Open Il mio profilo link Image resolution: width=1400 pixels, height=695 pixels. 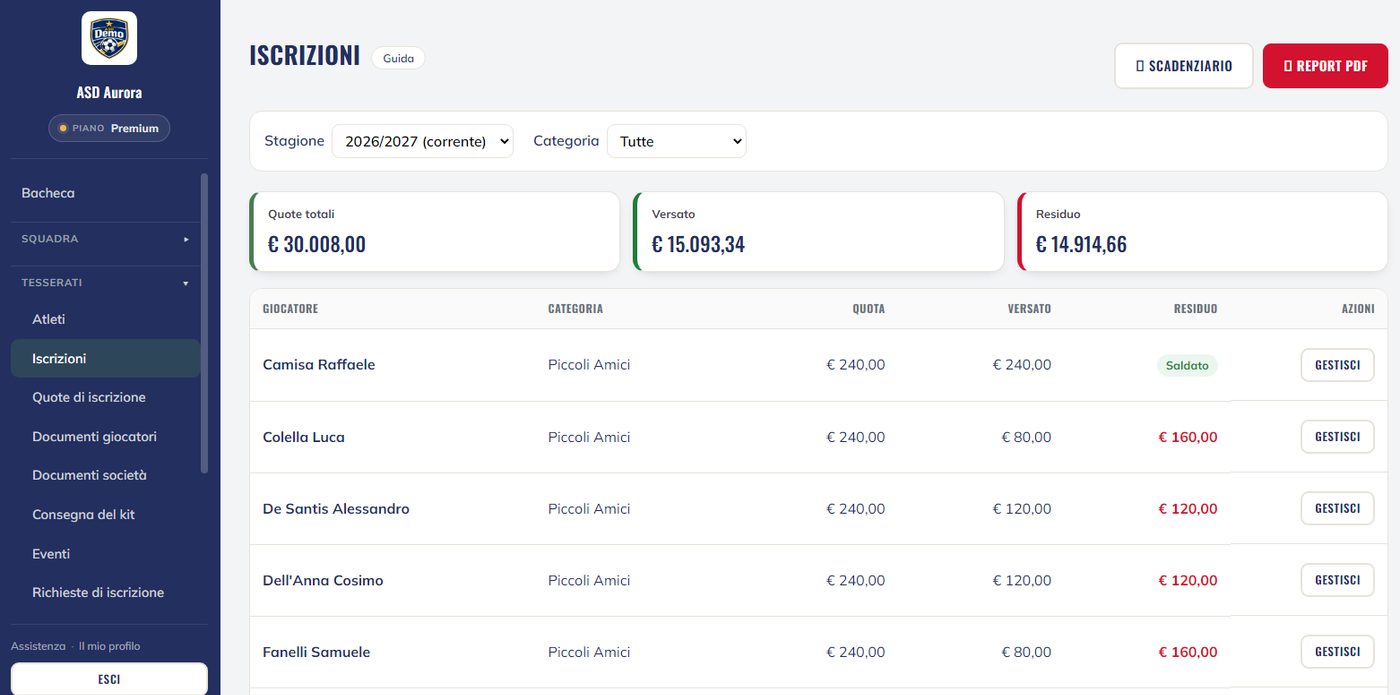pyautogui.click(x=110, y=646)
